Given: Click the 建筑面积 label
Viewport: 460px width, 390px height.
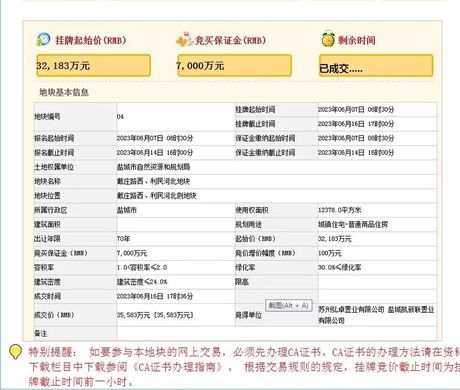Looking at the screenshot, I should [47, 224].
